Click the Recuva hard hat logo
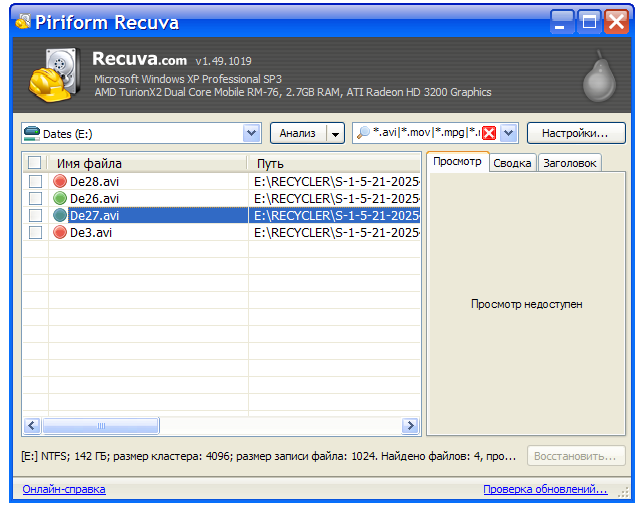Screen dimensions: 642x507 50,78
